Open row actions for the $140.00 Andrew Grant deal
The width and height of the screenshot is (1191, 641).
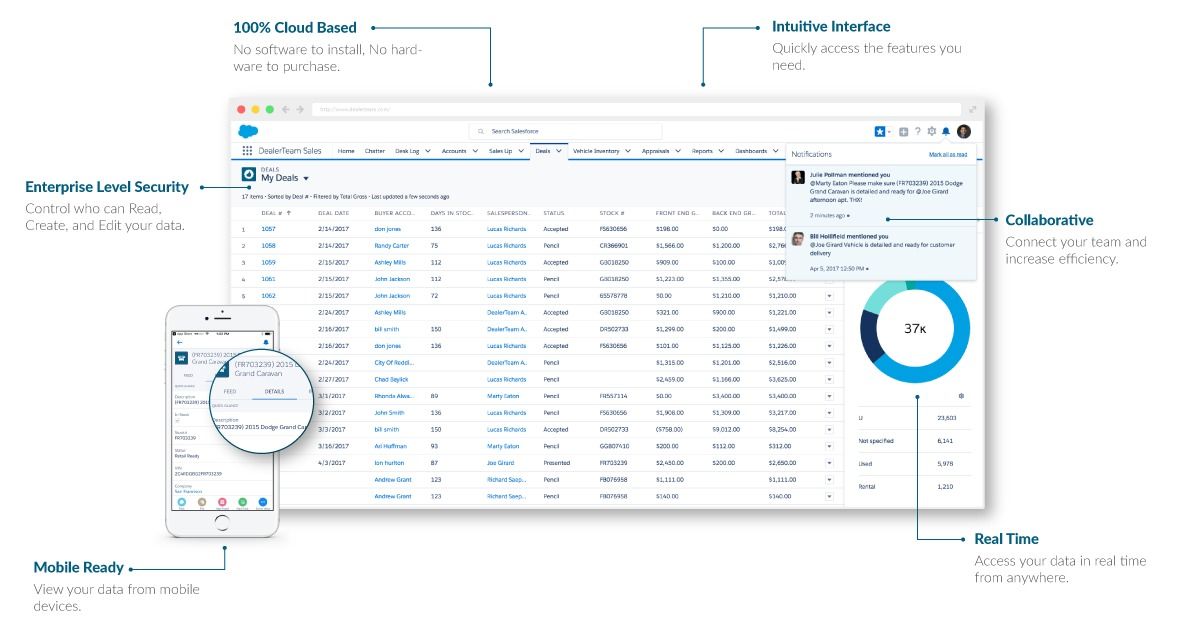pos(829,496)
